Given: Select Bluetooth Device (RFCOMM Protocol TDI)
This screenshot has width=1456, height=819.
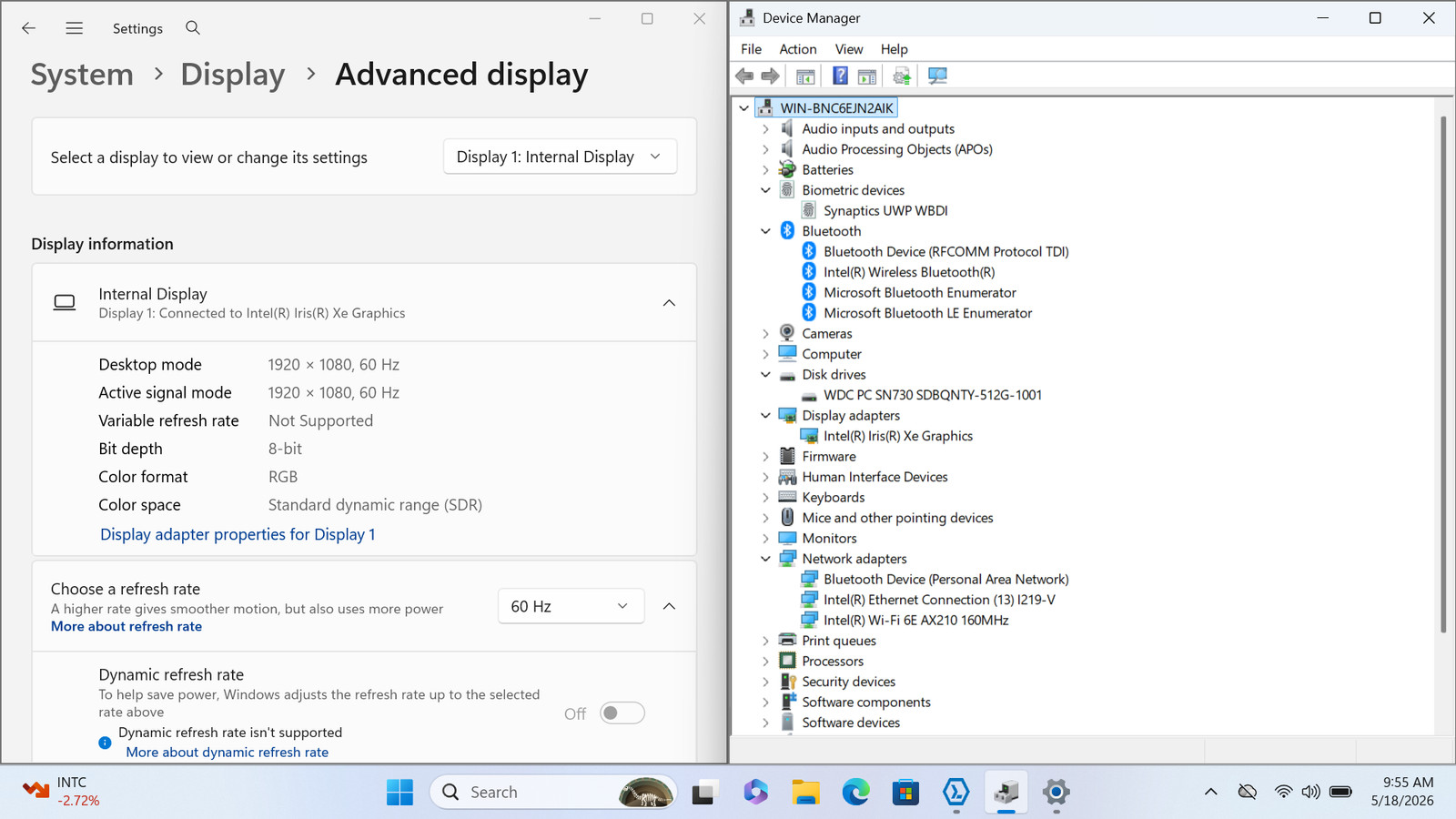Looking at the screenshot, I should (946, 251).
